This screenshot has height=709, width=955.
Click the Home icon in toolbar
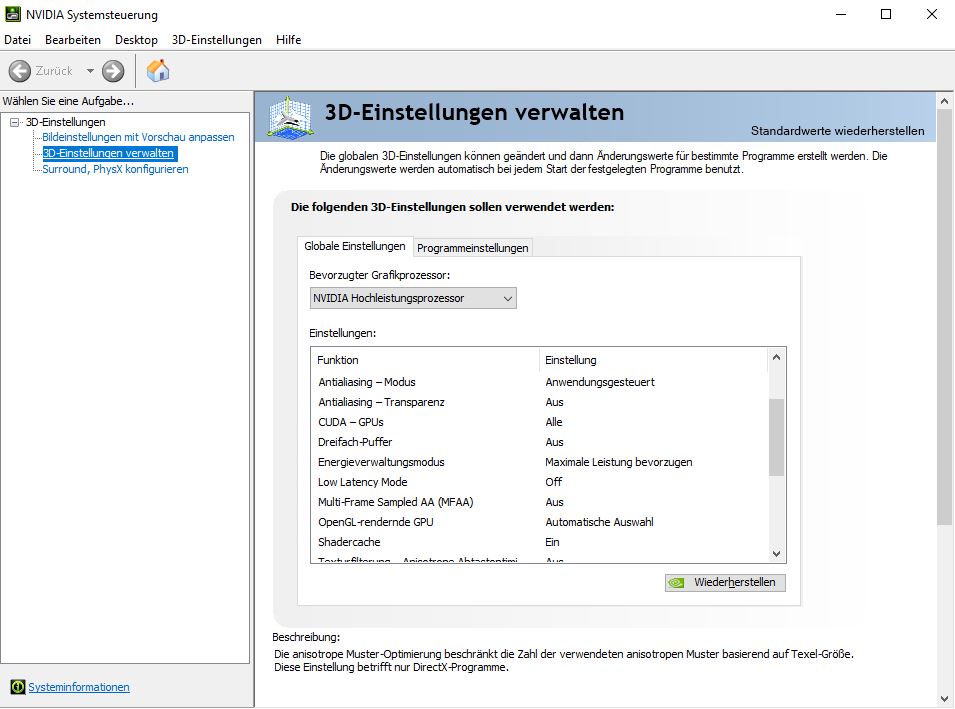click(158, 71)
